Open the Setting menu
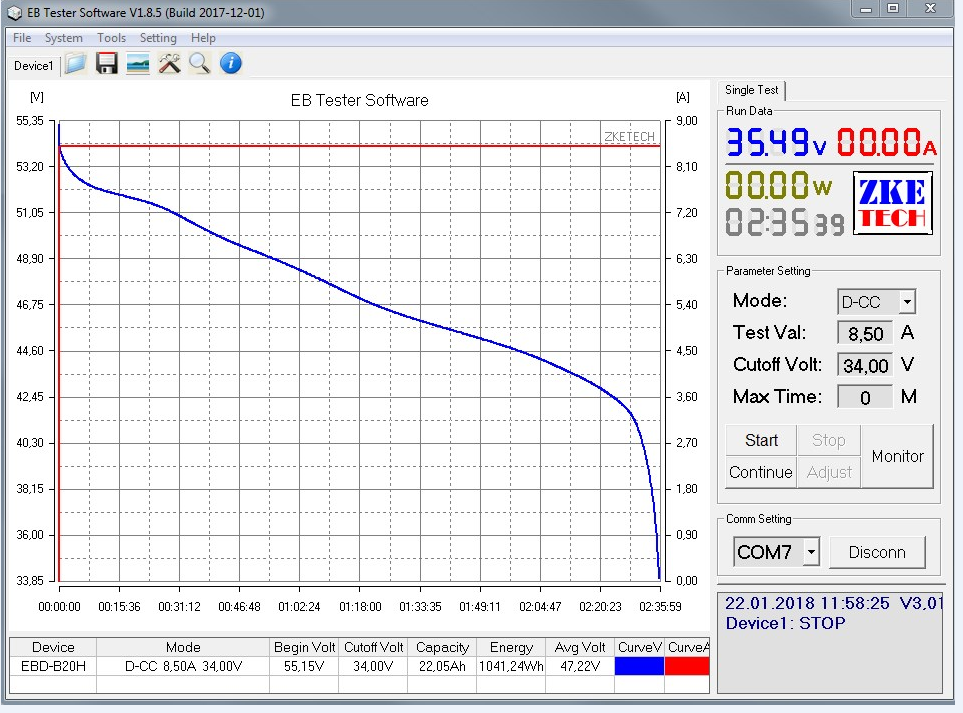Viewport: 963px width, 713px height. [158, 38]
